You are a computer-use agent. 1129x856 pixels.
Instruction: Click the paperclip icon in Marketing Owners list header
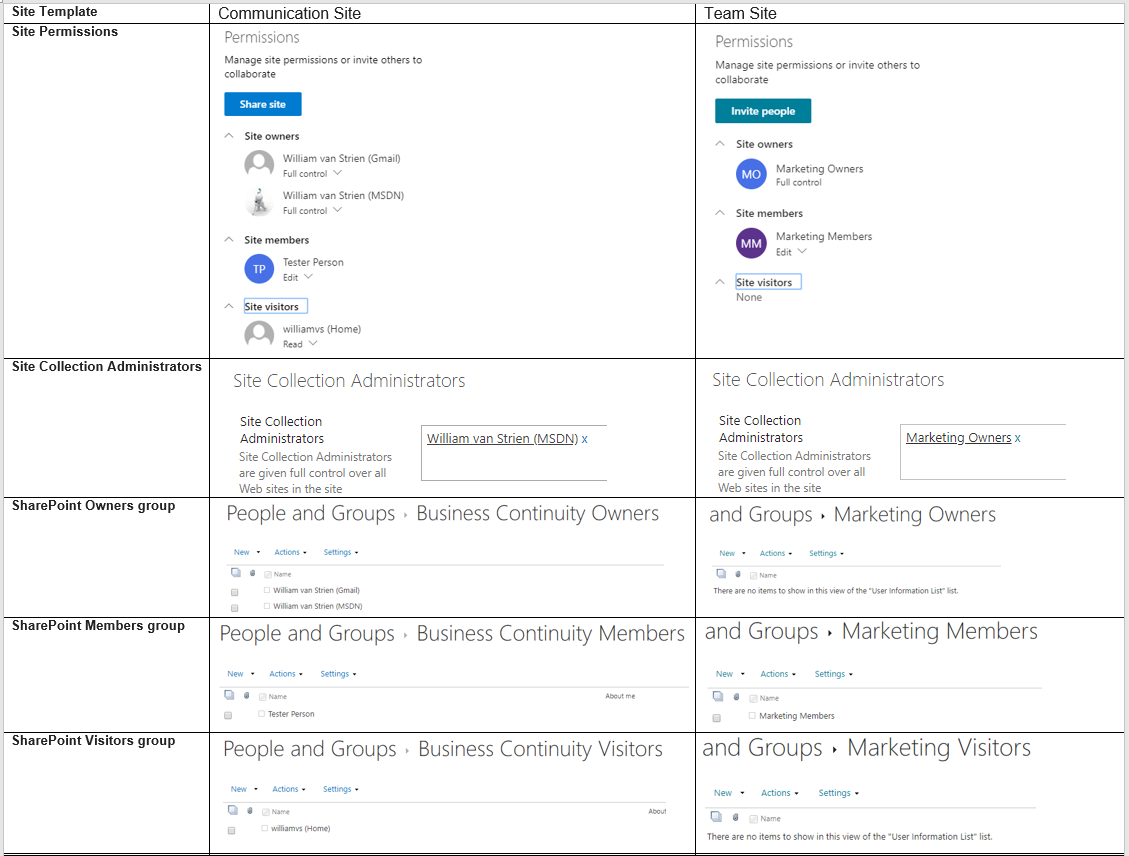[x=737, y=574]
